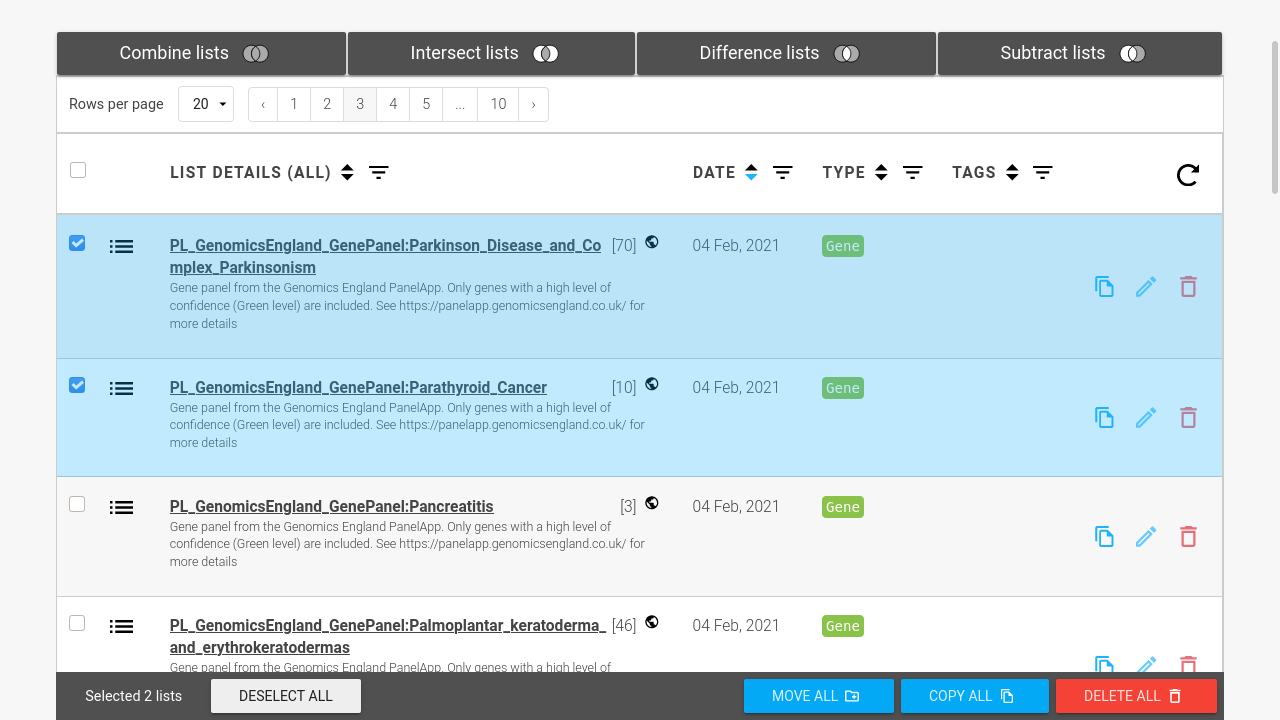Check the Pancreatitis list checkbox
The image size is (1280, 720).
pyautogui.click(x=77, y=504)
